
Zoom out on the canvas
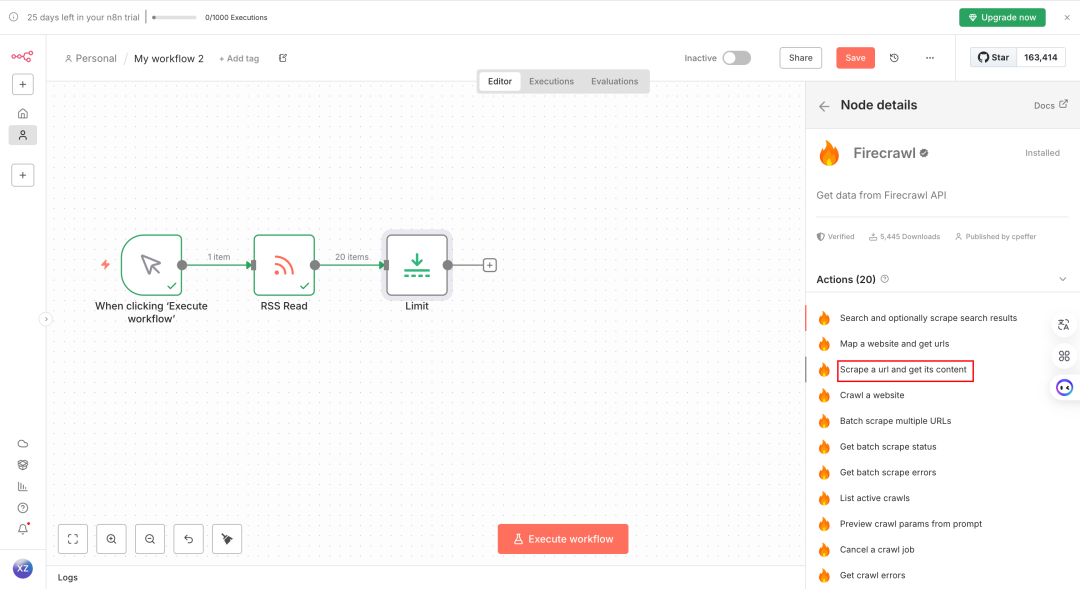coord(150,539)
